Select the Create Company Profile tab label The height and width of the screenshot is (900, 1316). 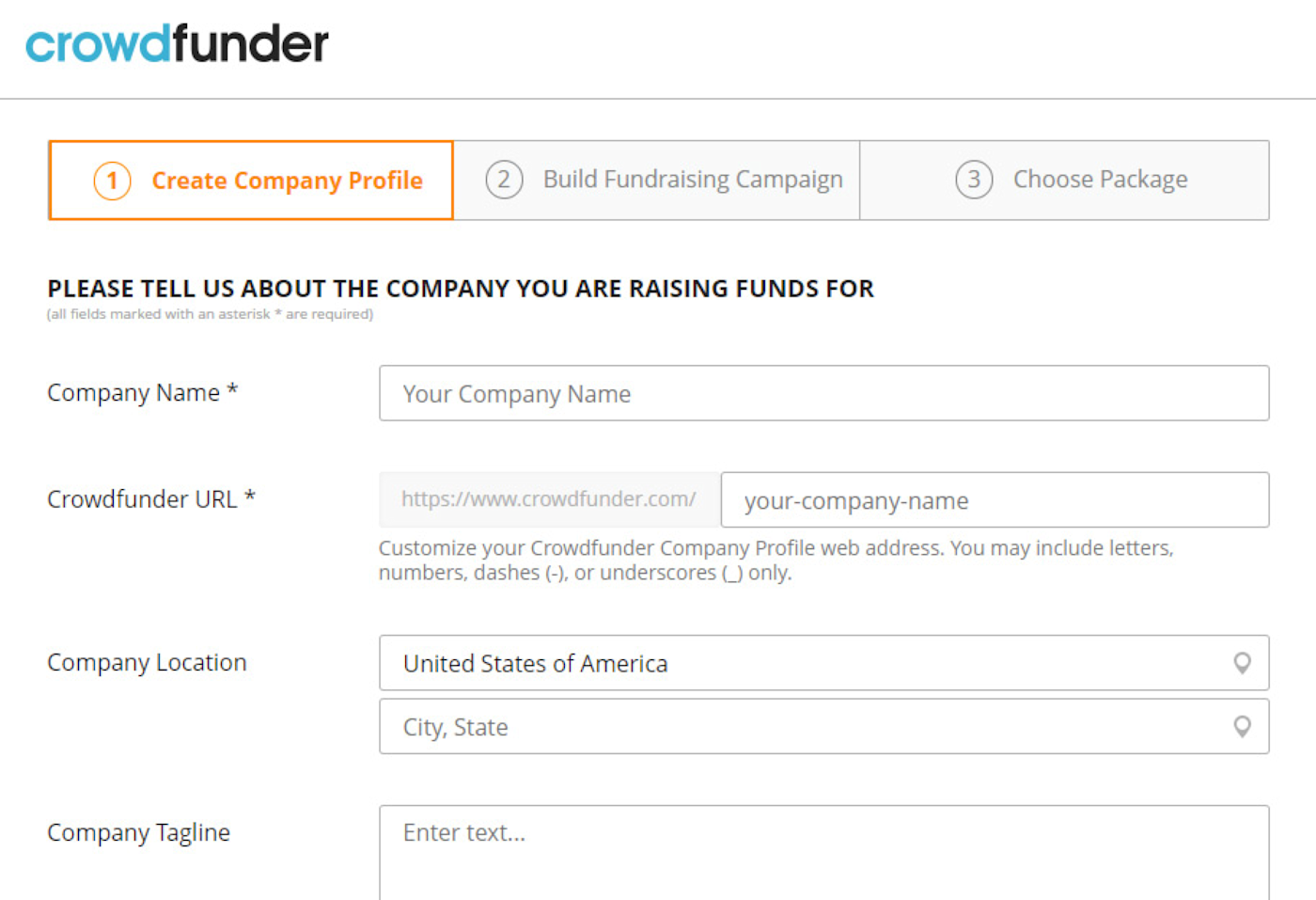coord(287,181)
